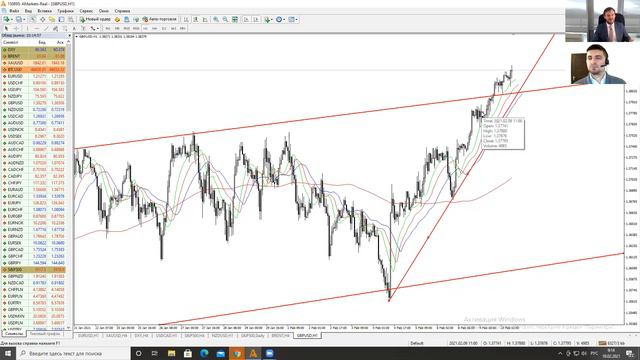This screenshot has height=360, width=640.
Task: Tile chart windows with the grid icon
Action: coord(235,19)
